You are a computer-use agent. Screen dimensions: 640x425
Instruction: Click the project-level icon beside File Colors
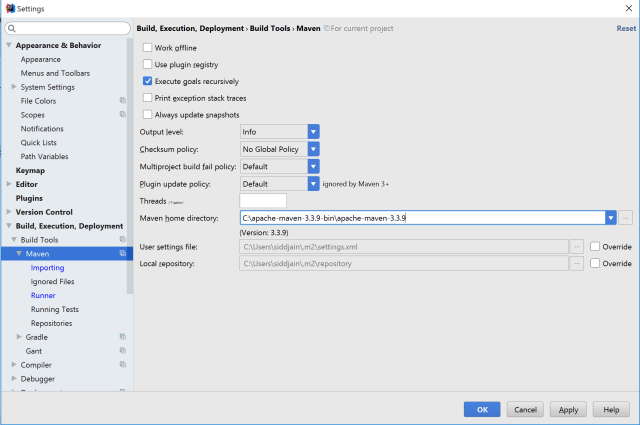click(x=122, y=101)
